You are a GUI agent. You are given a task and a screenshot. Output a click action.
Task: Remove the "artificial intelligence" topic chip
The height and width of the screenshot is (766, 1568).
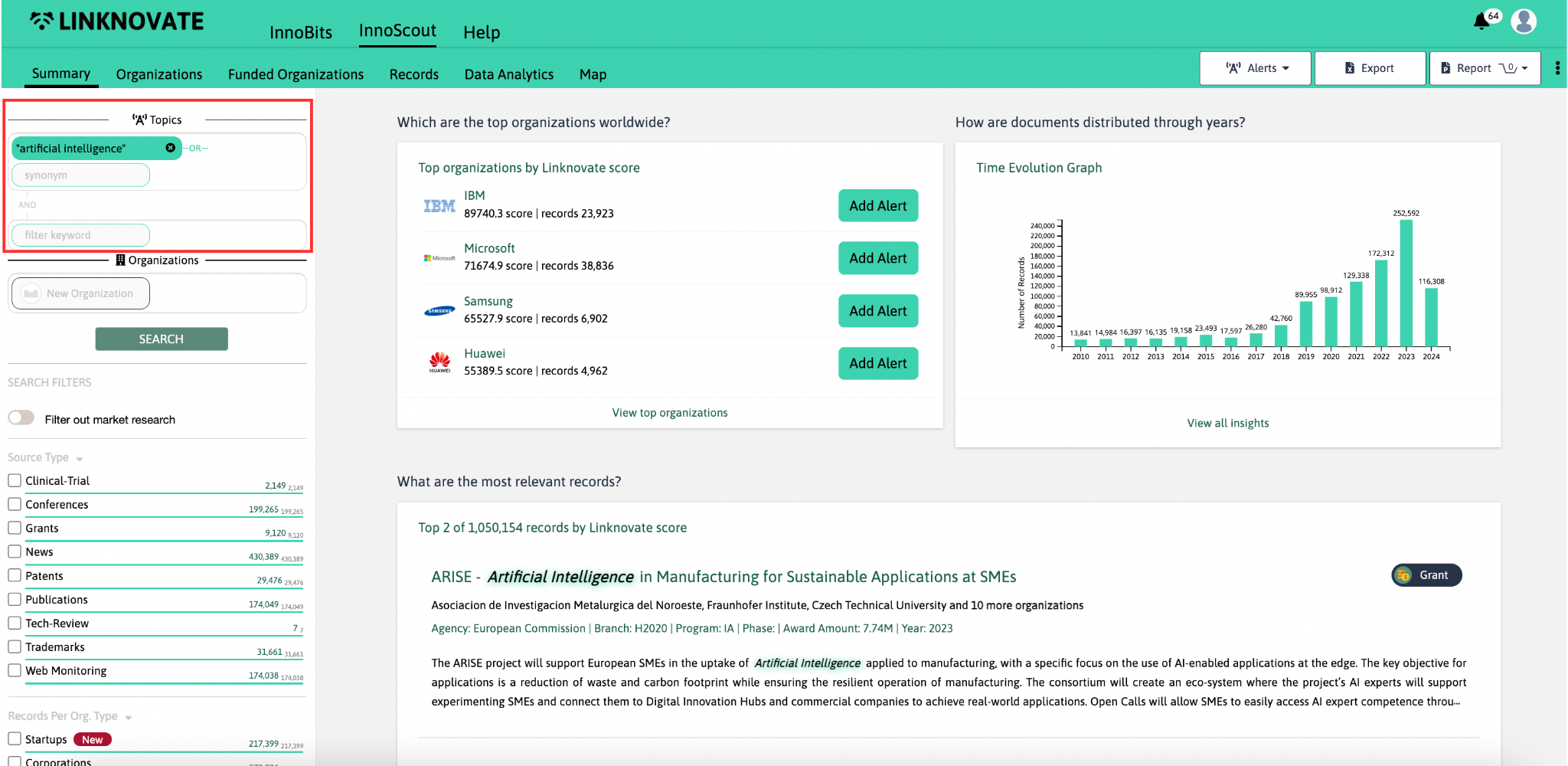pos(171,148)
